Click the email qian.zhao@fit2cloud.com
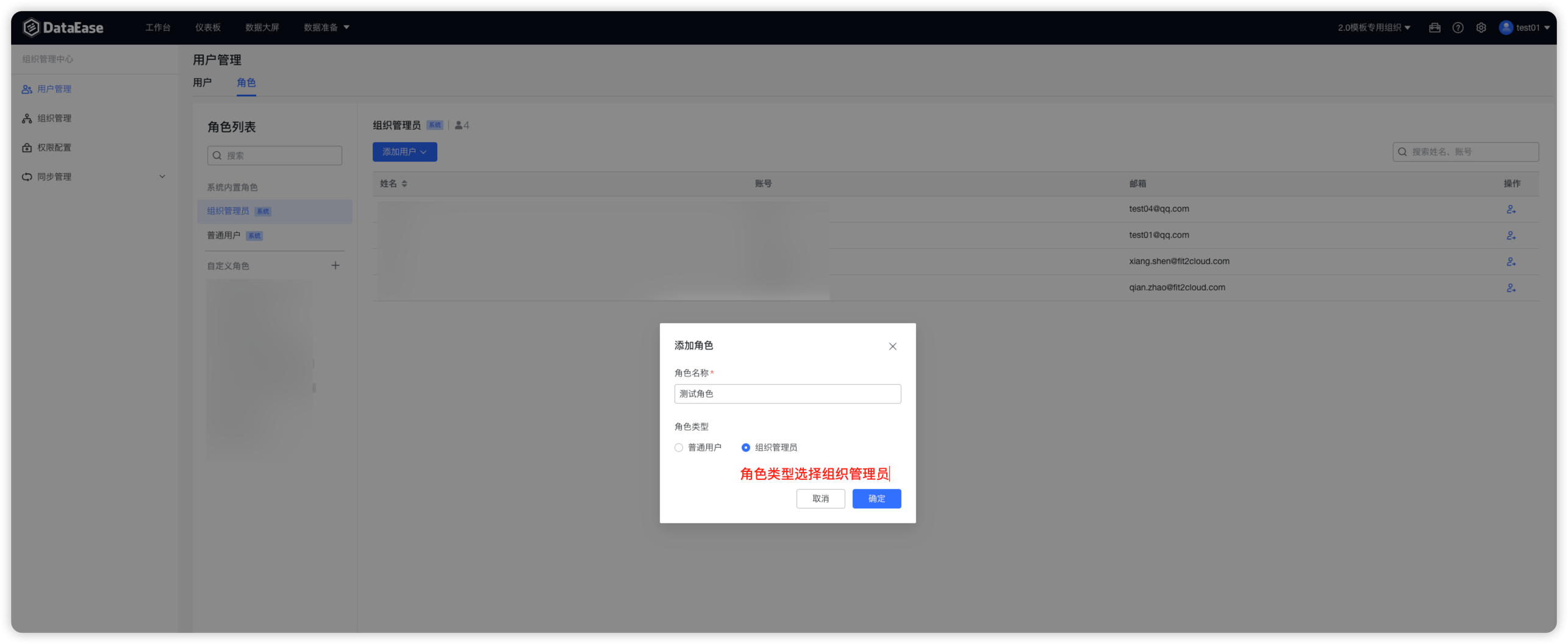This screenshot has width=1568, height=644. [1176, 287]
